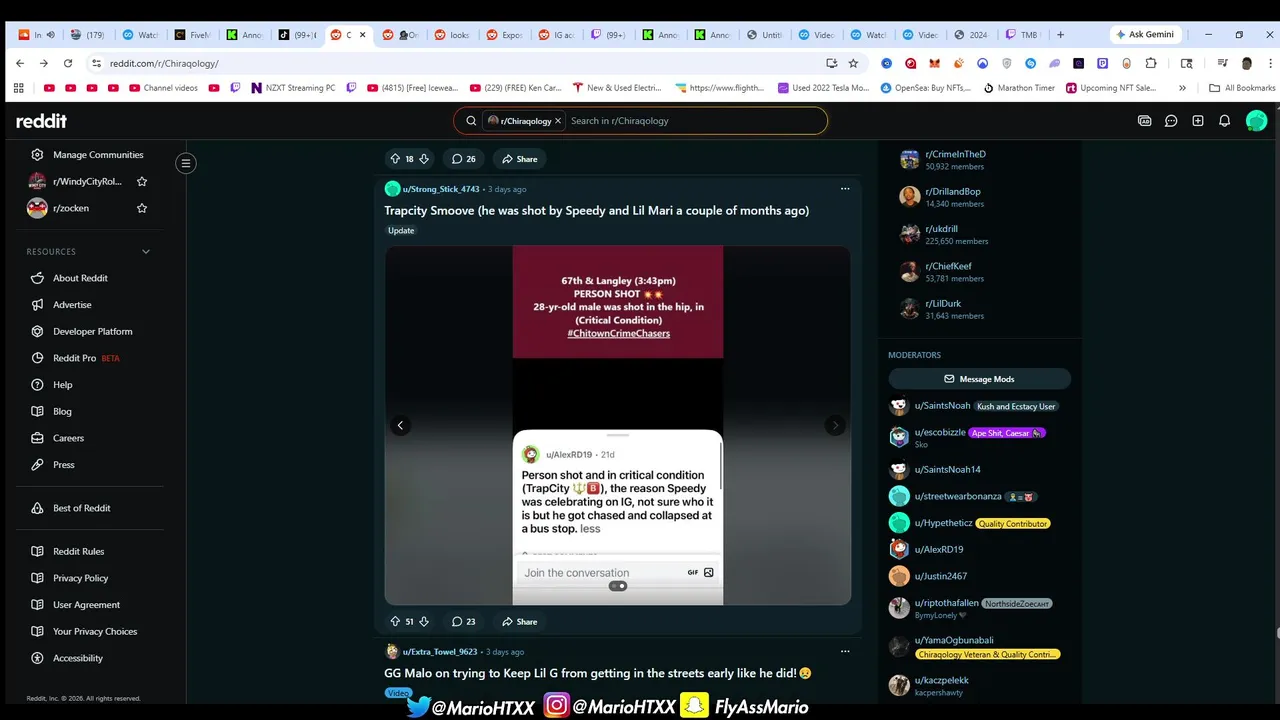Switch to the 2024 tab
Screen dimensions: 1280x720
[972, 35]
